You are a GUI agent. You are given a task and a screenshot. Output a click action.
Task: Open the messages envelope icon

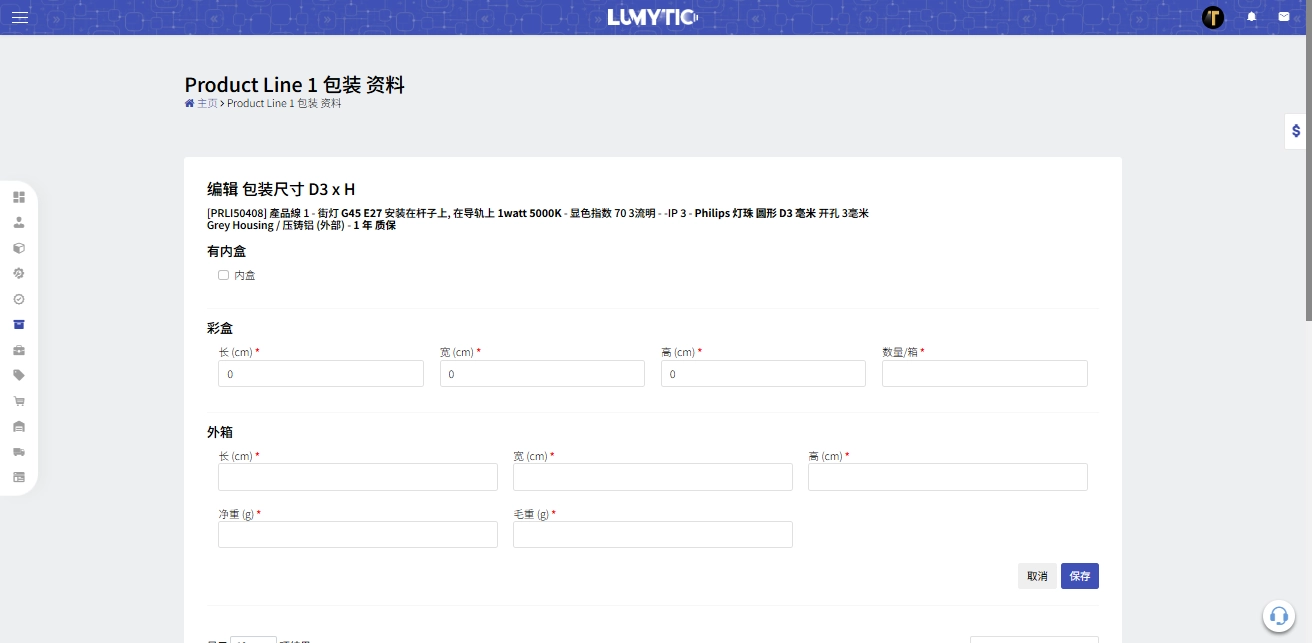[x=1284, y=17]
